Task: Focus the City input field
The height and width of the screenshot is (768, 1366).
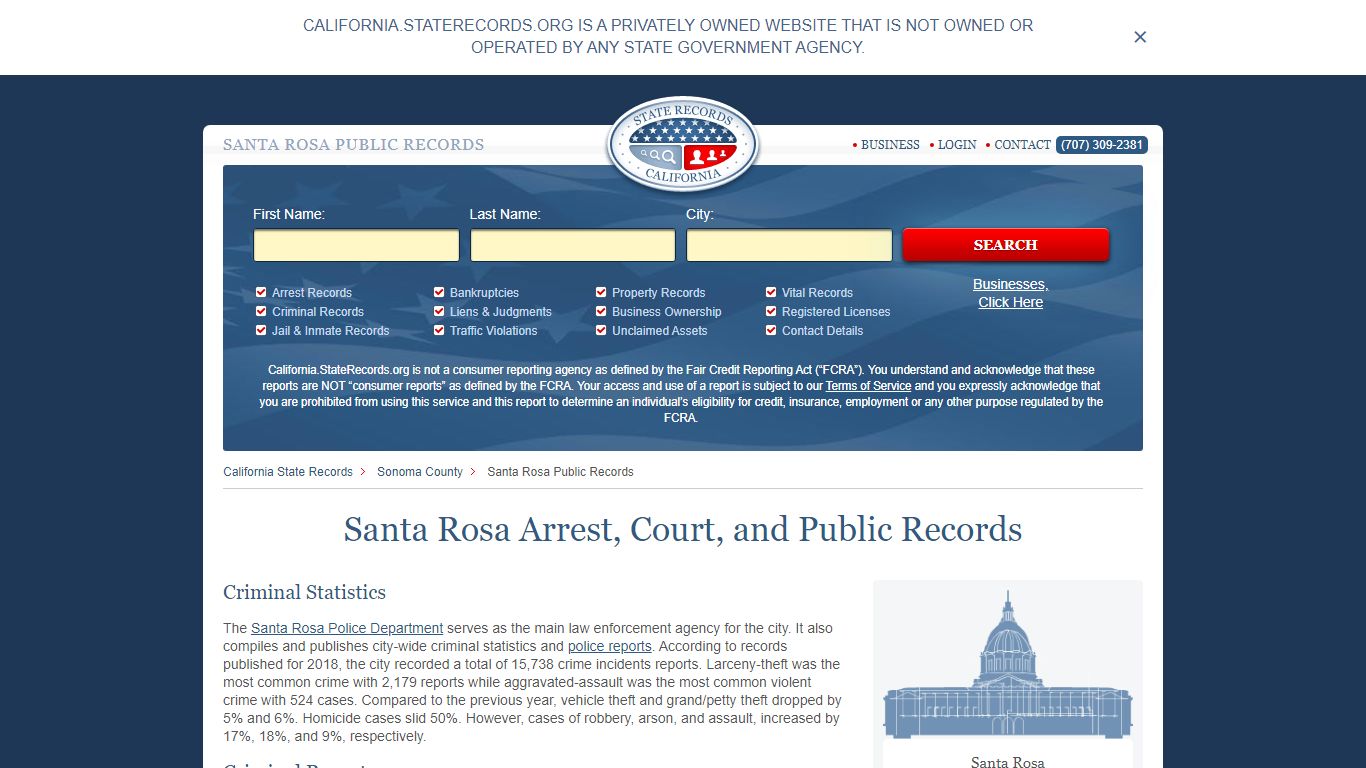Action: click(x=789, y=245)
